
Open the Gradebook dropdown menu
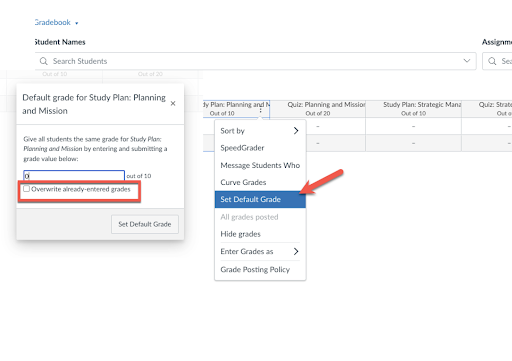[x=56, y=23]
